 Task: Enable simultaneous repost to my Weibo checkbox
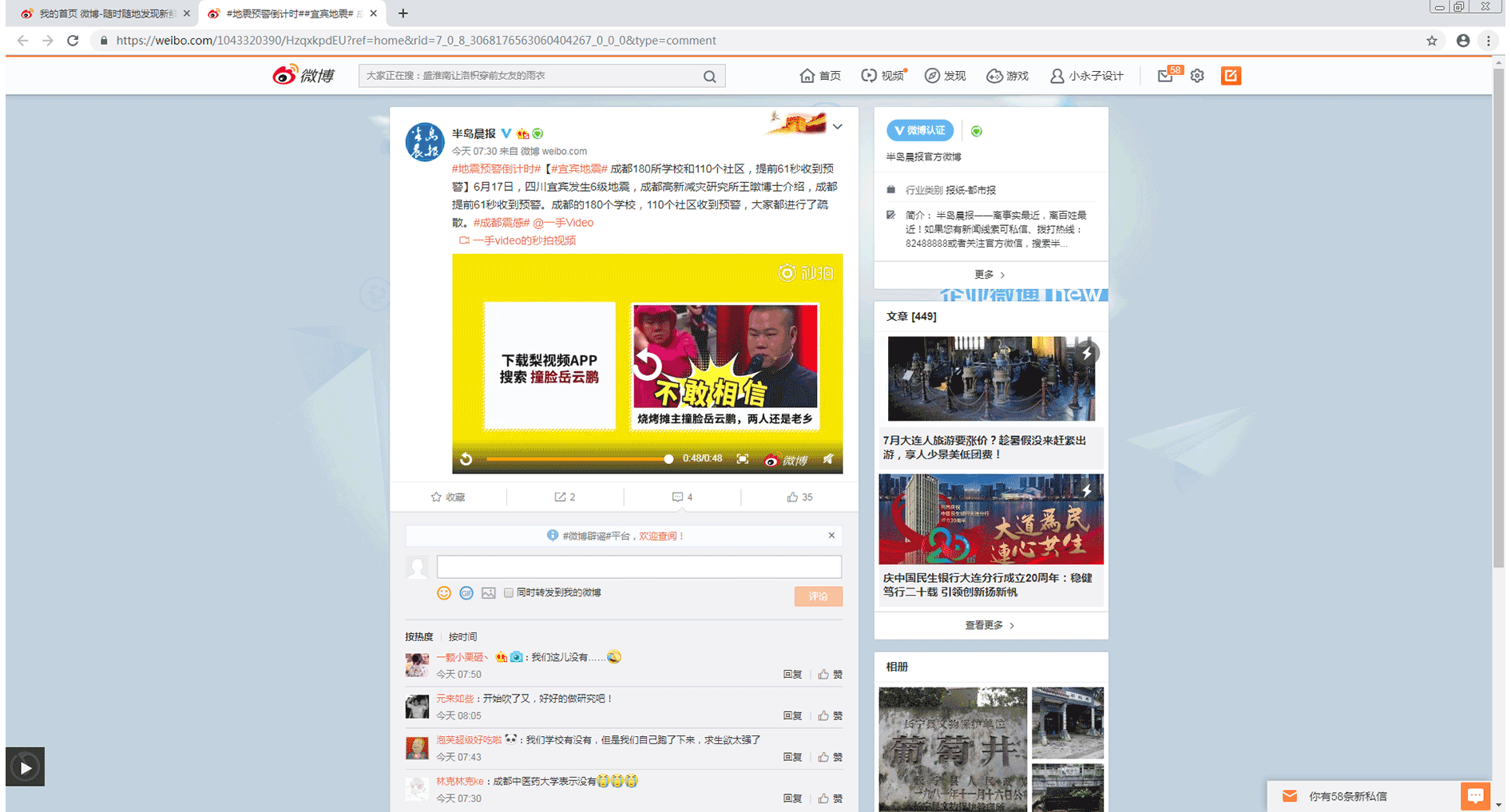coord(509,593)
